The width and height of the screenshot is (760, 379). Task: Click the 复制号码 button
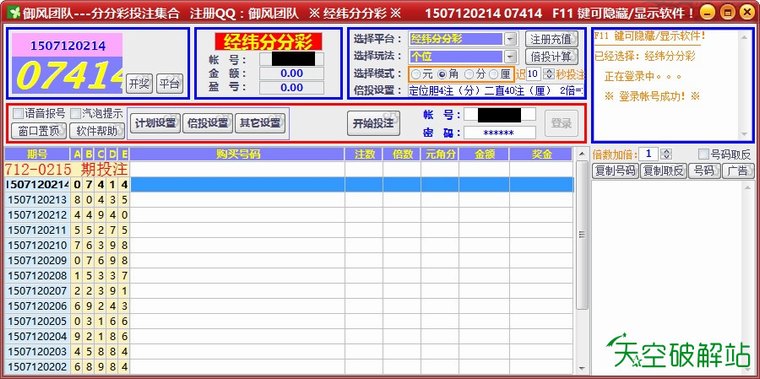pyautogui.click(x=615, y=171)
